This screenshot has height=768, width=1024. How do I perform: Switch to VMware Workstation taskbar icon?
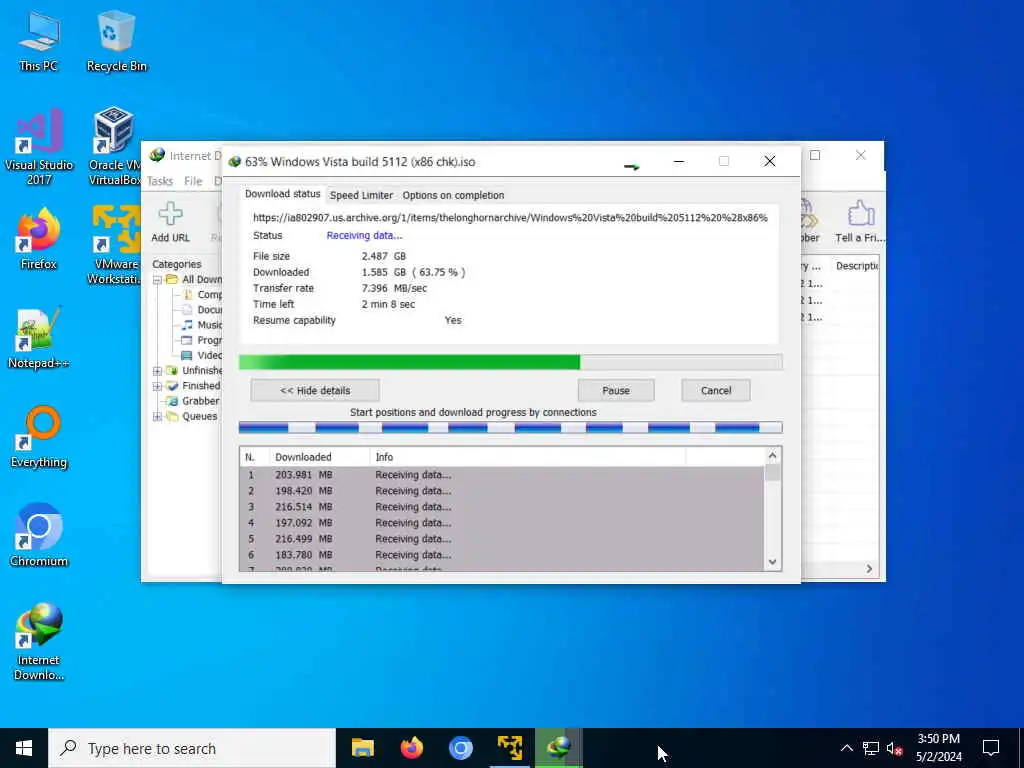[x=509, y=748]
